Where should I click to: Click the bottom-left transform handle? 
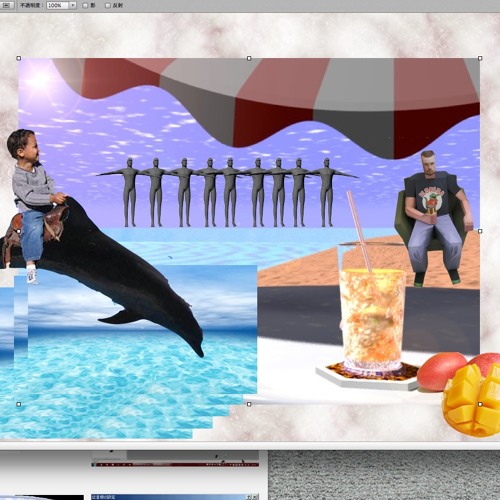click(x=19, y=404)
